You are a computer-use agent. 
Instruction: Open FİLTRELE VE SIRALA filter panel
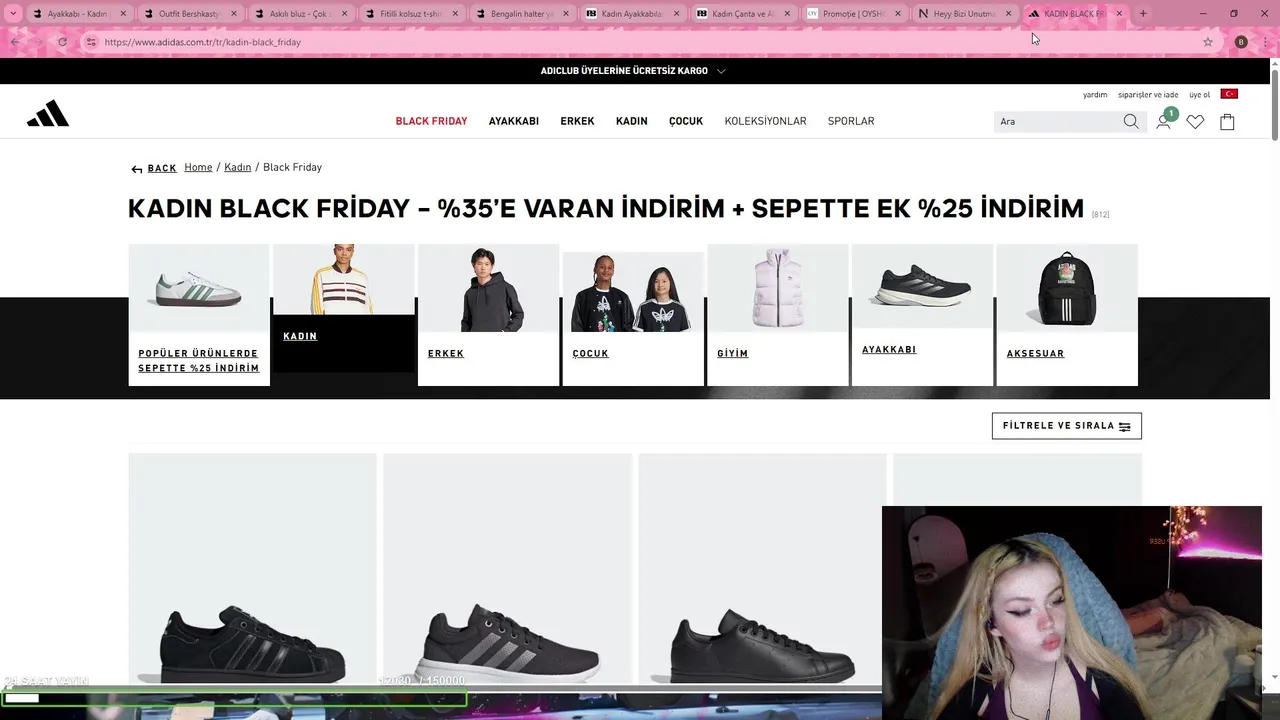point(1066,426)
